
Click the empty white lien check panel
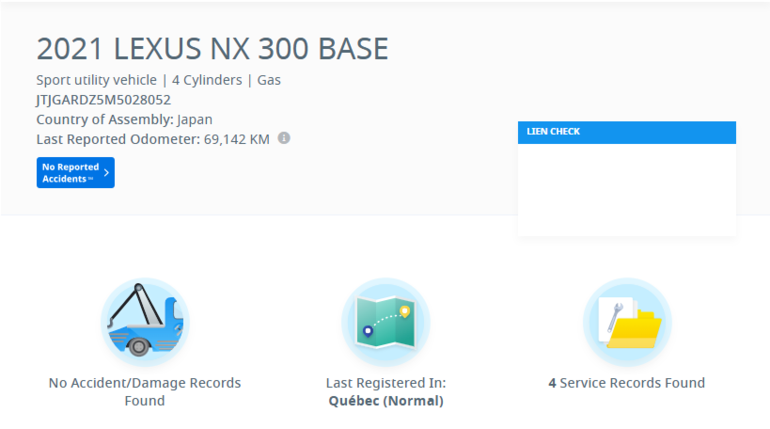coord(626,188)
